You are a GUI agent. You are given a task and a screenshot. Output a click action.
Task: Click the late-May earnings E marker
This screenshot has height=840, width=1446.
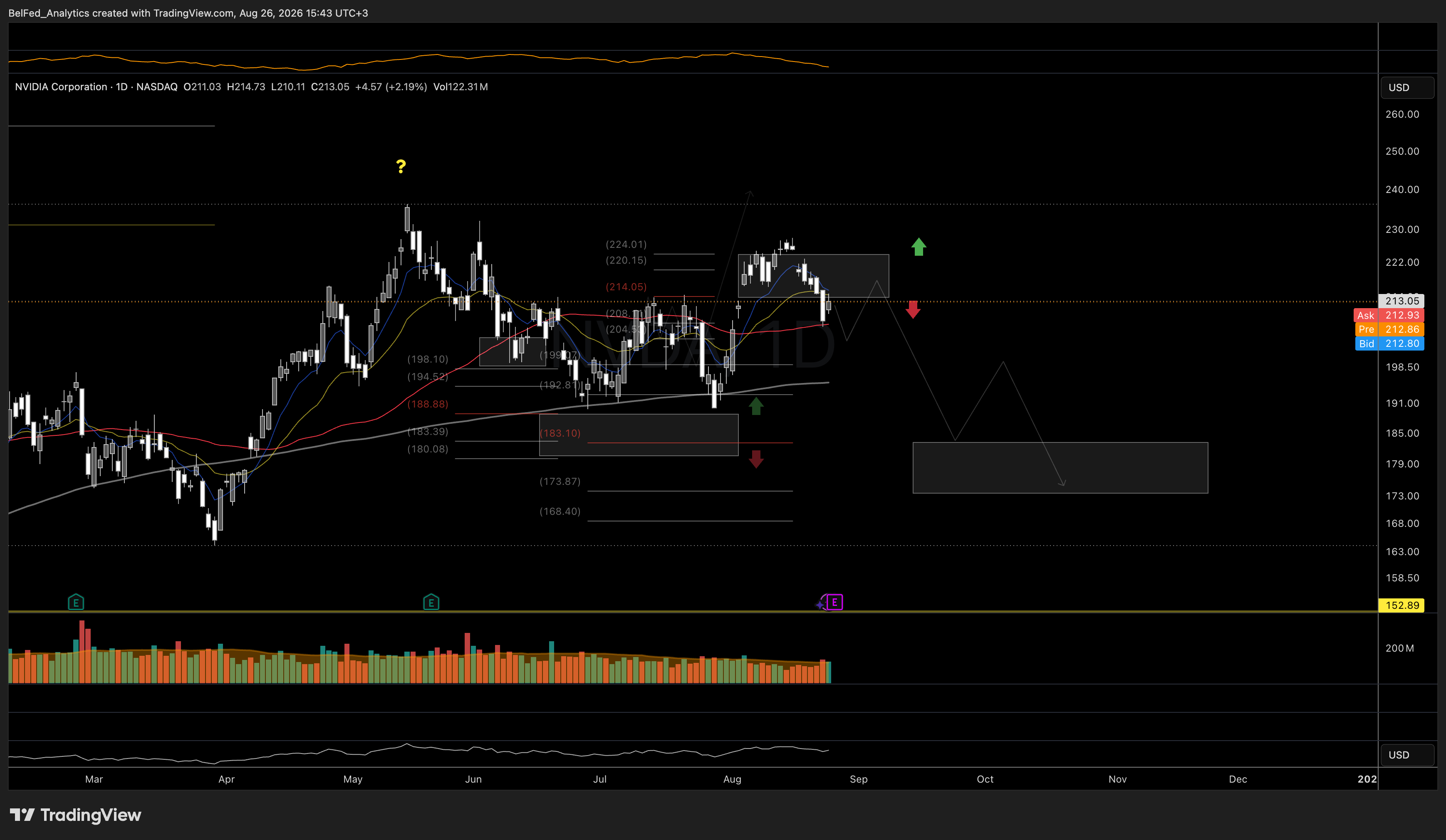click(x=431, y=602)
